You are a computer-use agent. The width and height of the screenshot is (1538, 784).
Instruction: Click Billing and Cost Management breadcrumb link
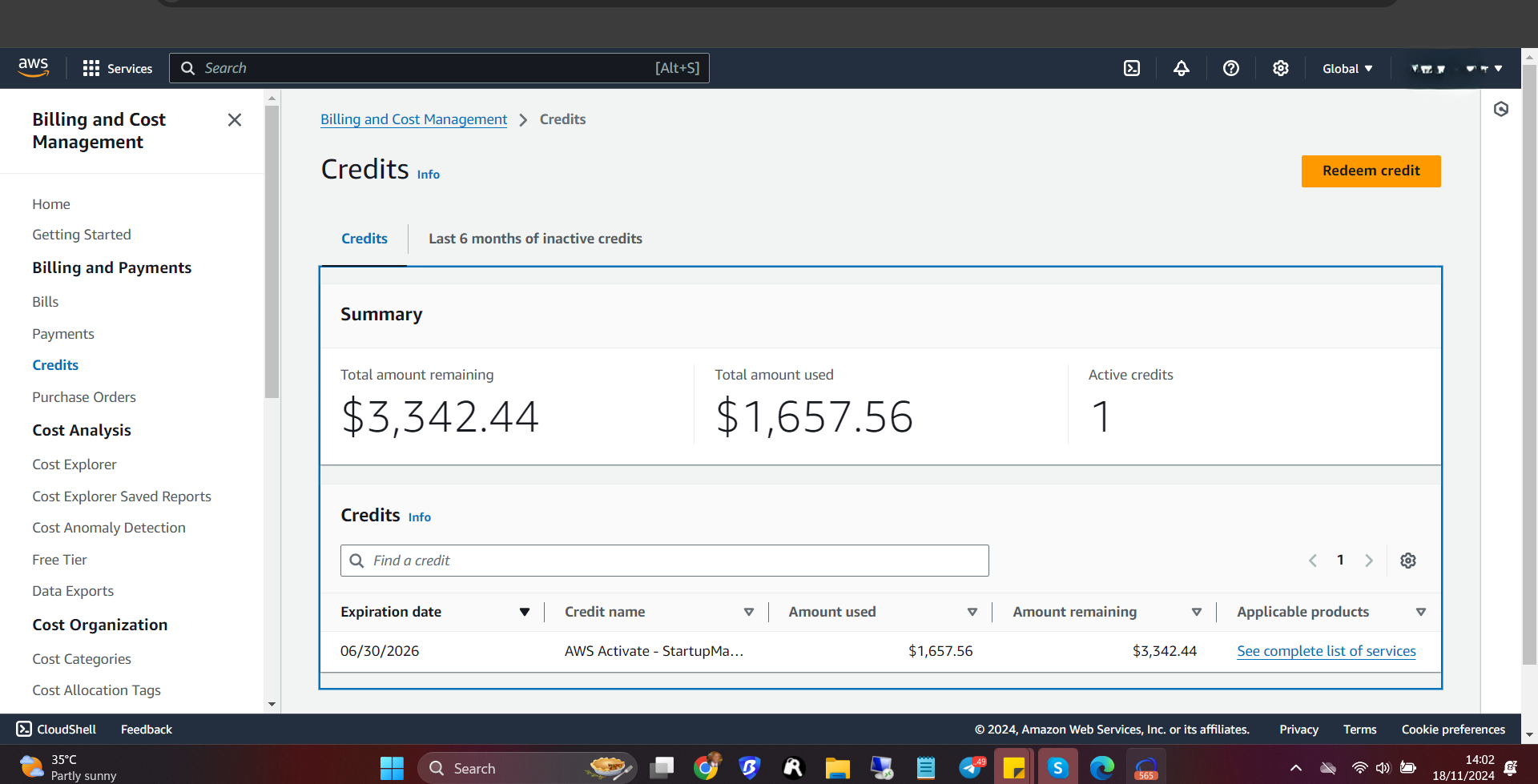[x=413, y=119]
